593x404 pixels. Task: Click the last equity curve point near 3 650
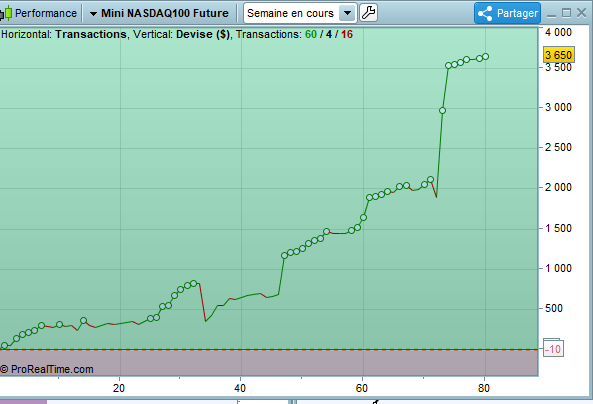pos(486,56)
